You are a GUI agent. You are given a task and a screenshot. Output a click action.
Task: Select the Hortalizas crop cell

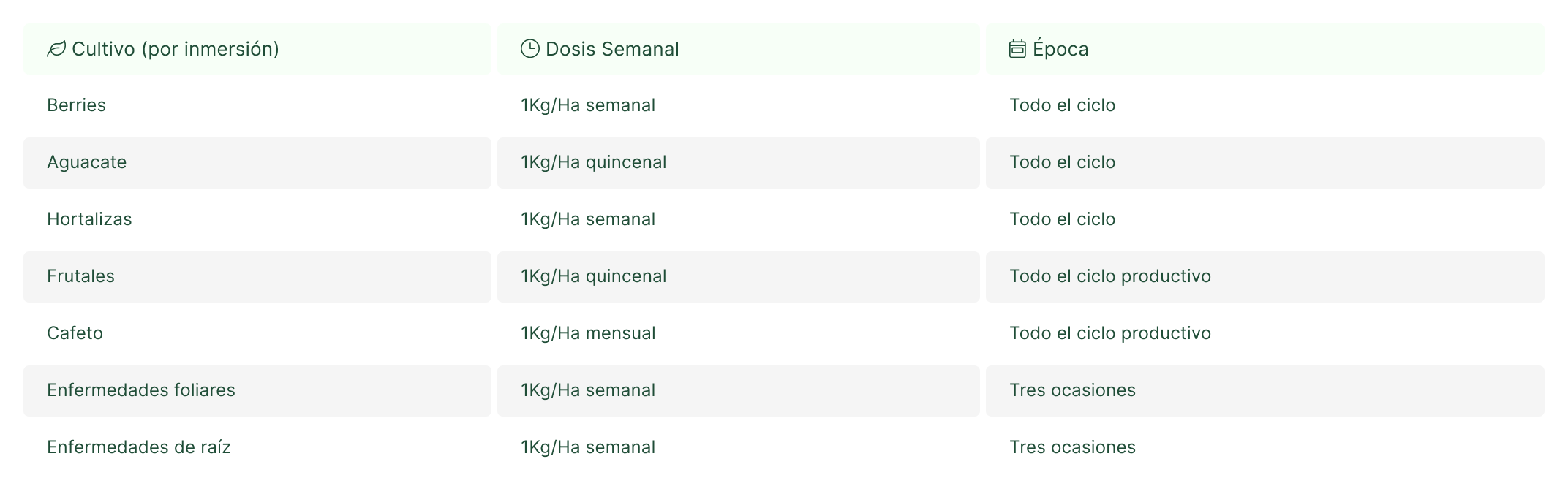coord(89,219)
